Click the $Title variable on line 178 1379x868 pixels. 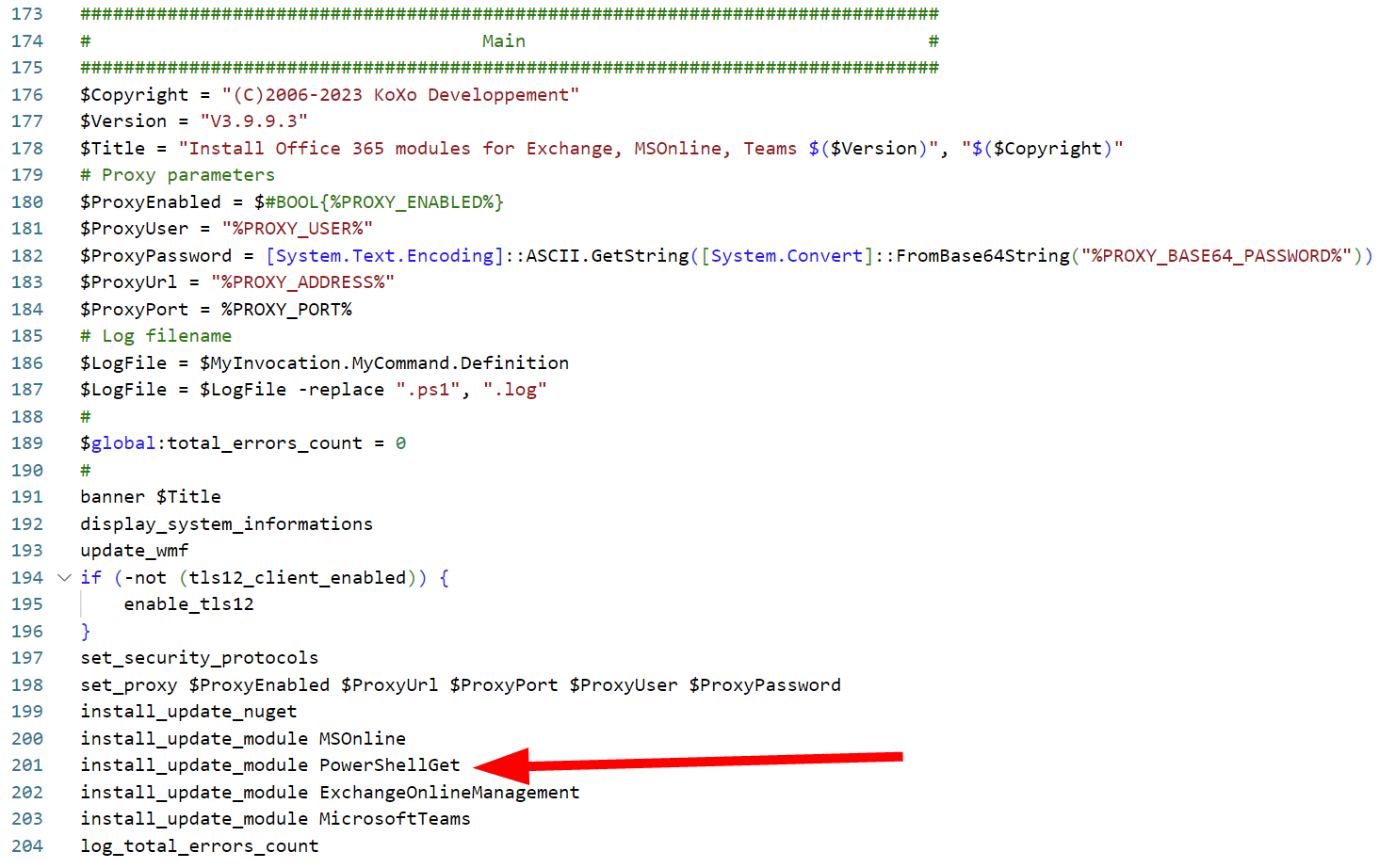click(113, 148)
